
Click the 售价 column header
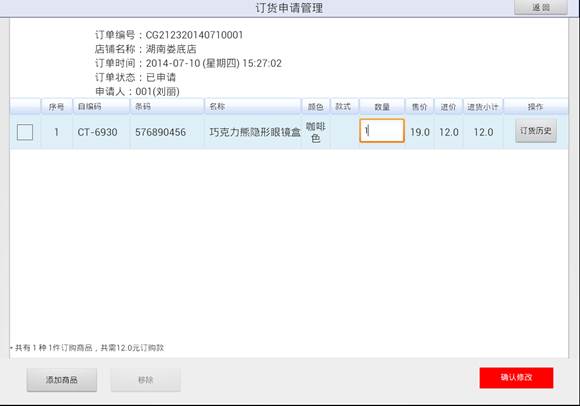tap(420, 107)
